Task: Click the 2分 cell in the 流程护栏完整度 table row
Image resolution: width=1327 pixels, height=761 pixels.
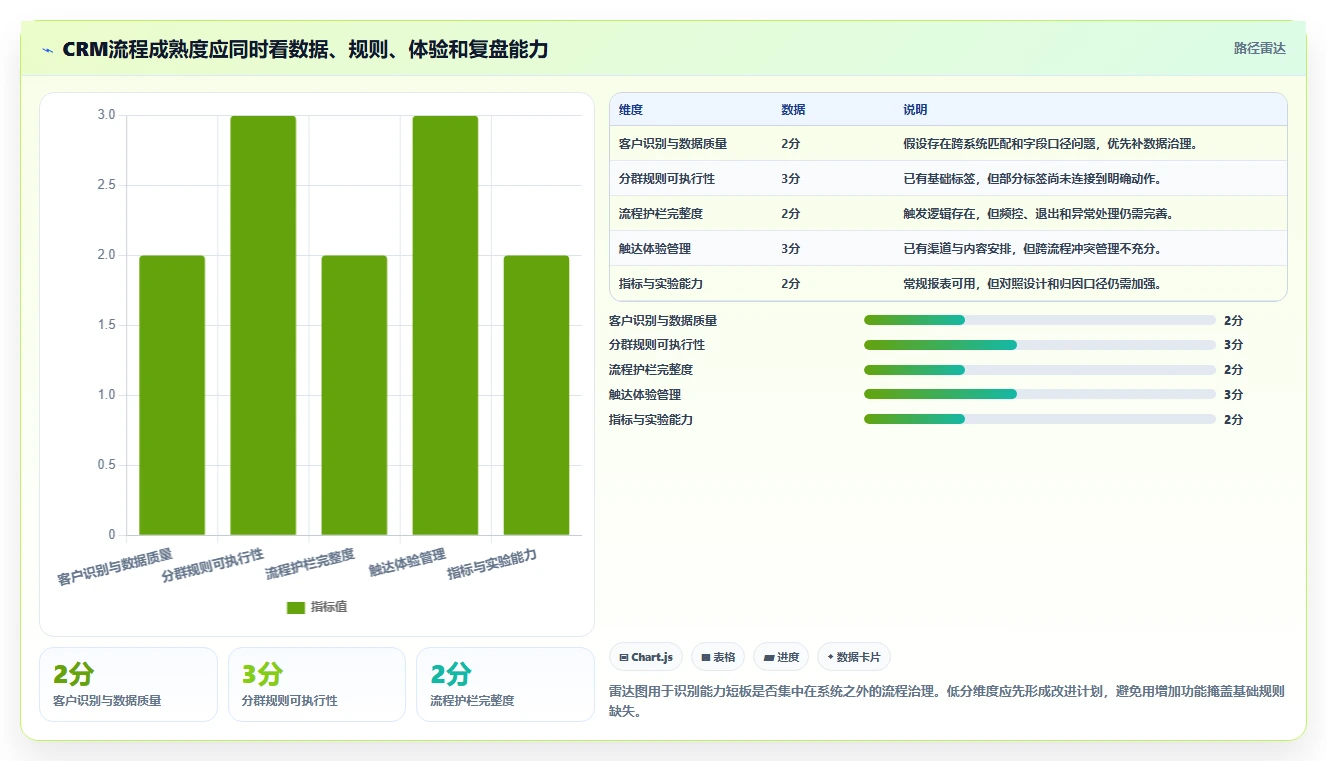Action: coord(791,214)
